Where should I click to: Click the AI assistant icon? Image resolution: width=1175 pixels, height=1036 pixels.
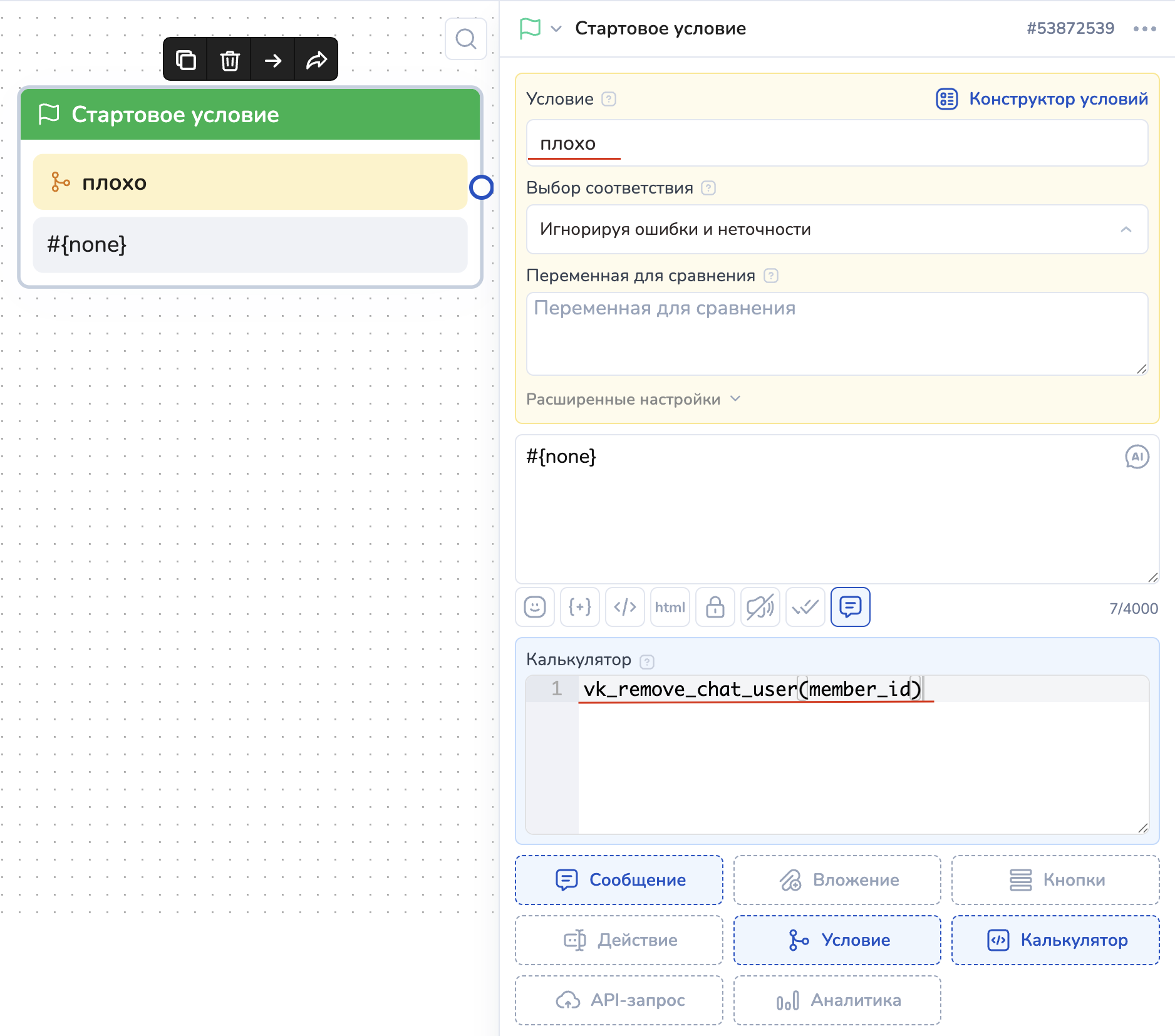[x=1137, y=457]
